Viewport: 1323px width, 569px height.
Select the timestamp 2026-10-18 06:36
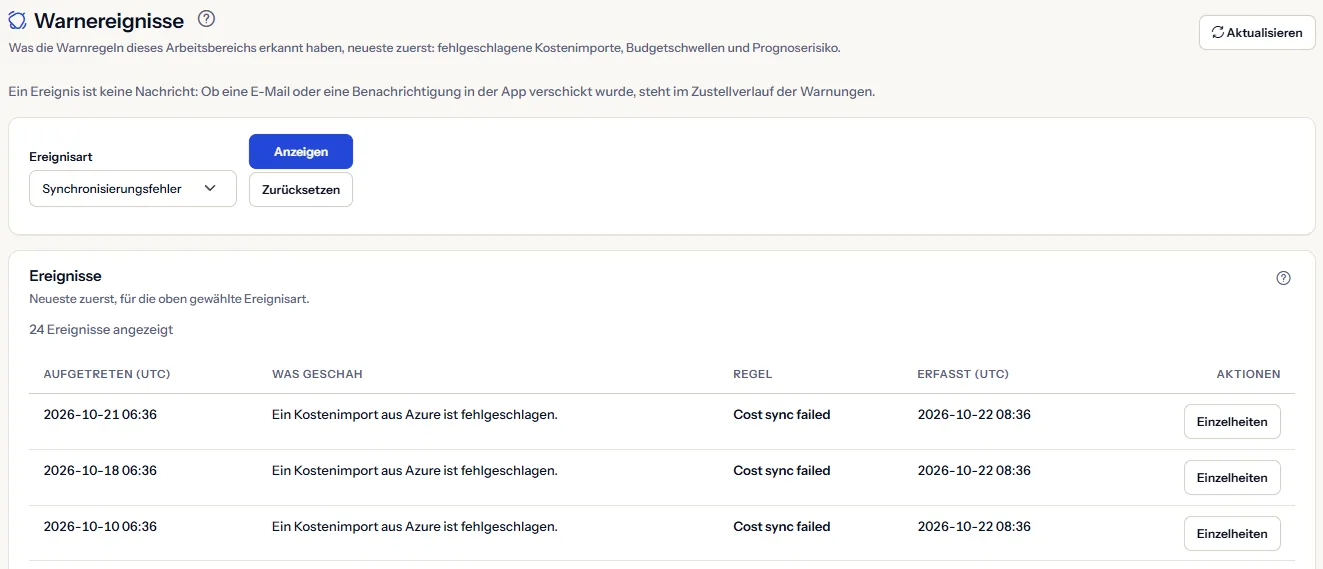tap(100, 470)
